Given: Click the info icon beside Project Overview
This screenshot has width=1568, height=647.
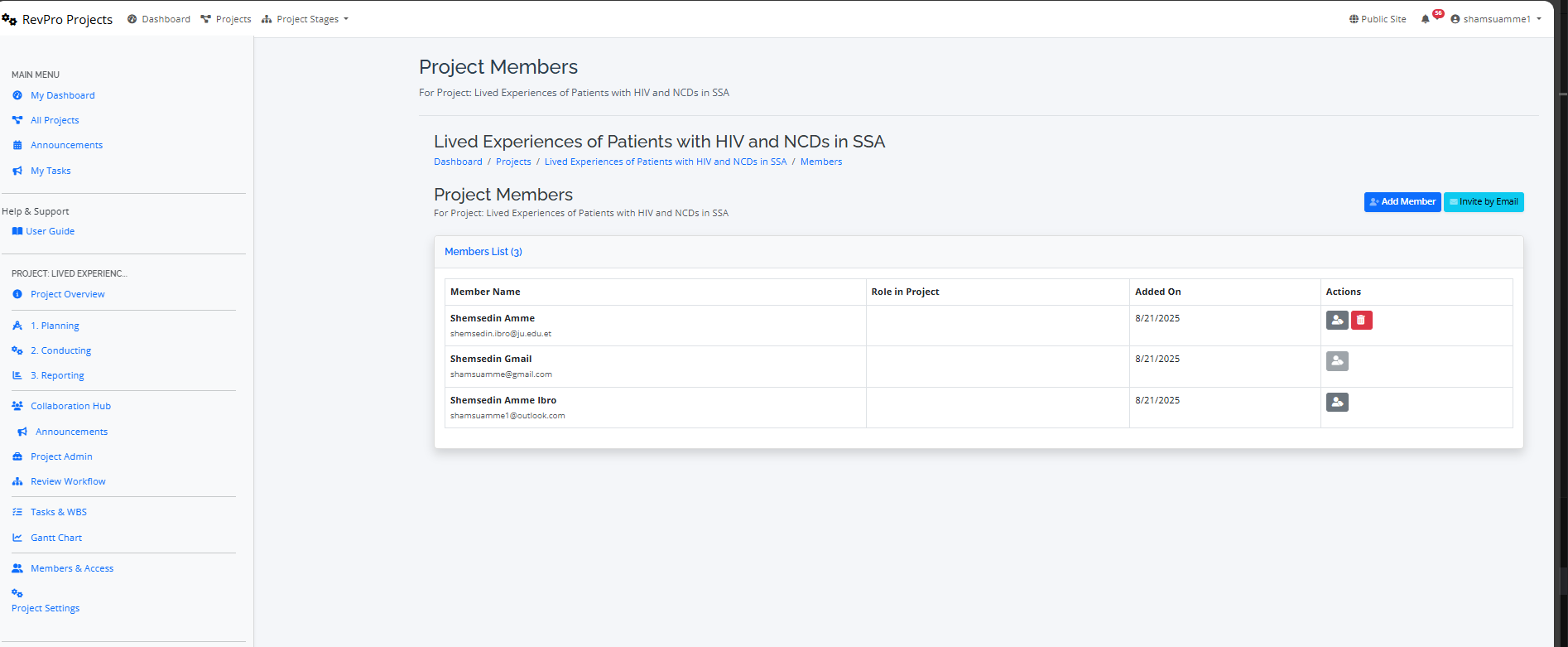Looking at the screenshot, I should coord(17,294).
